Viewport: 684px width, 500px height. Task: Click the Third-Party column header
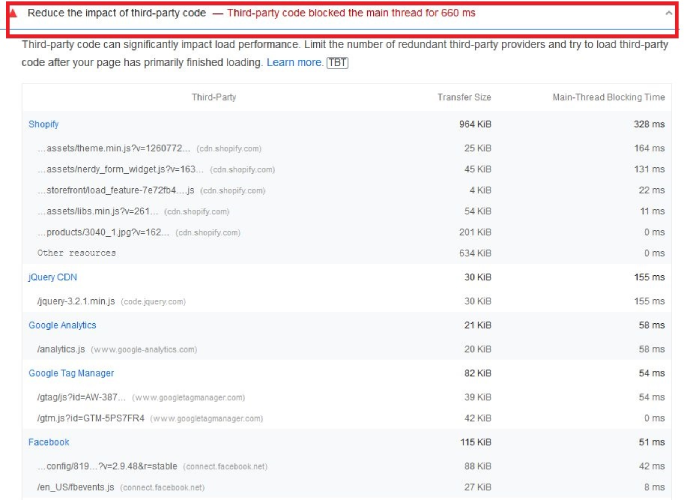214,97
